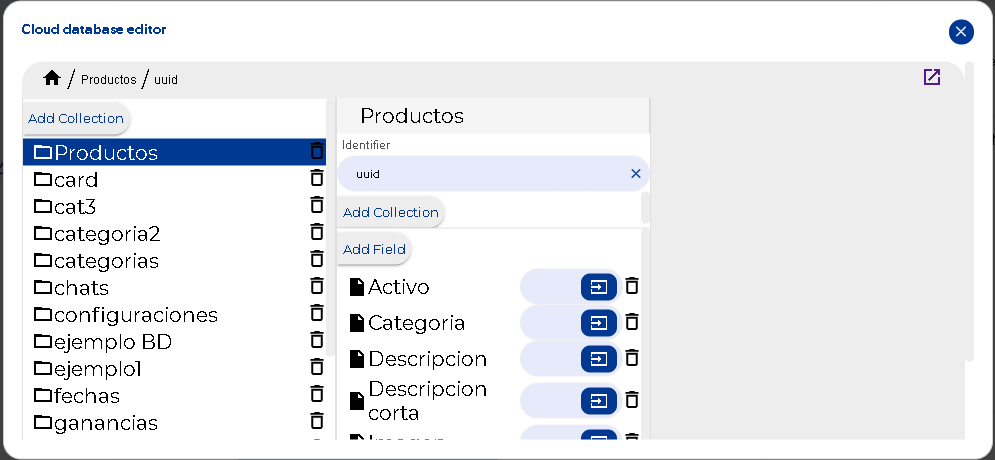Open the Activo field entry button

point(599,287)
